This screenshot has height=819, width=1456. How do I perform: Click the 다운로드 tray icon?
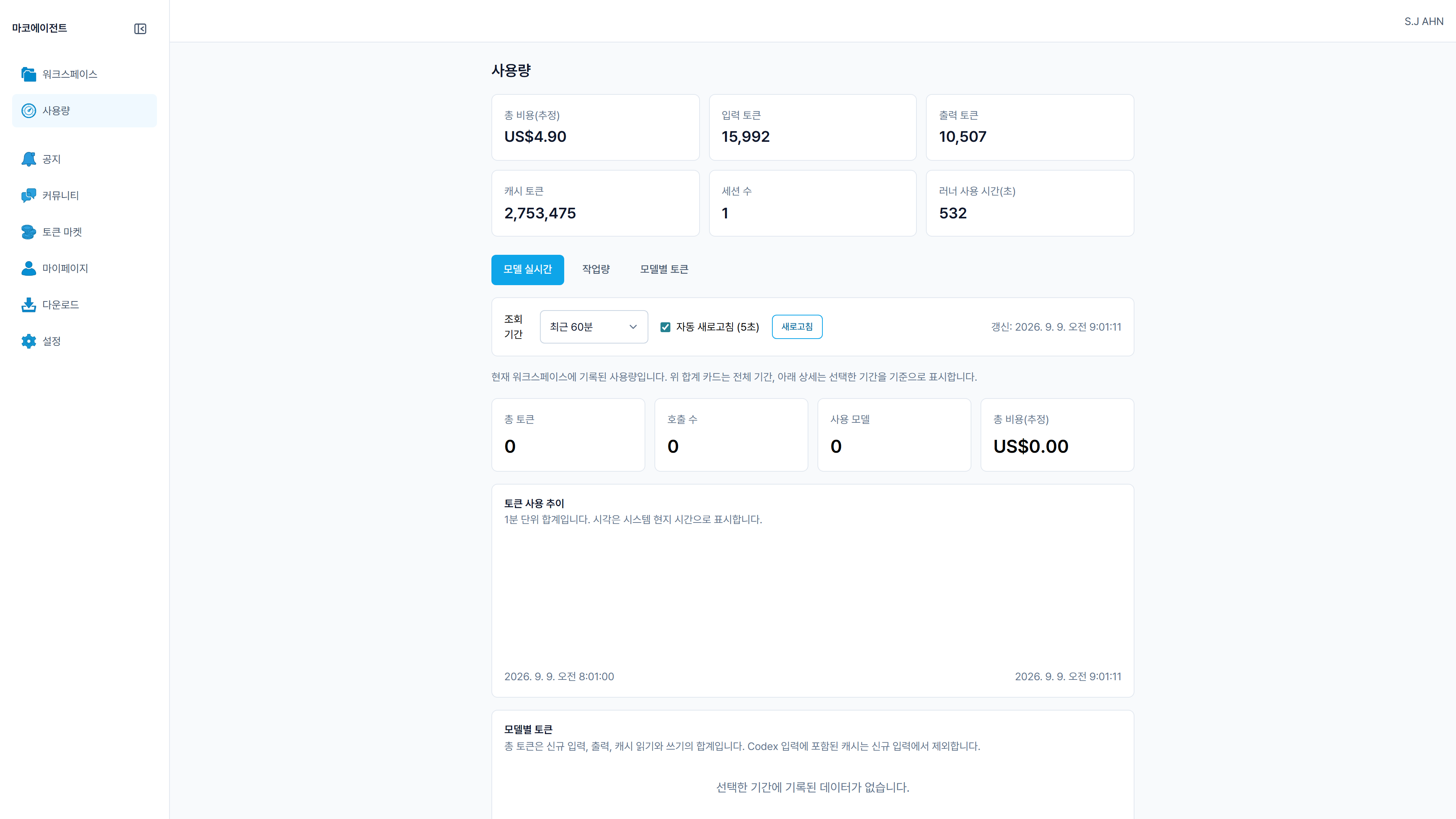tap(29, 305)
